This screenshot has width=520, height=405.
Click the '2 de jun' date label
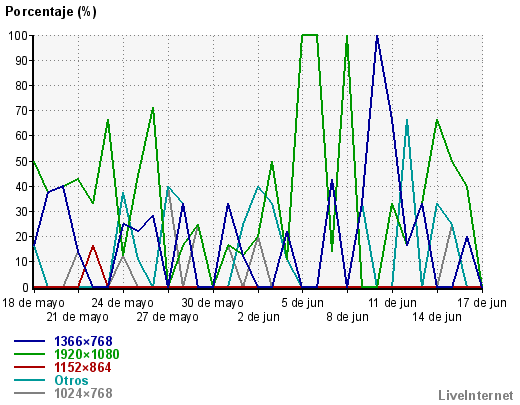(x=258, y=317)
